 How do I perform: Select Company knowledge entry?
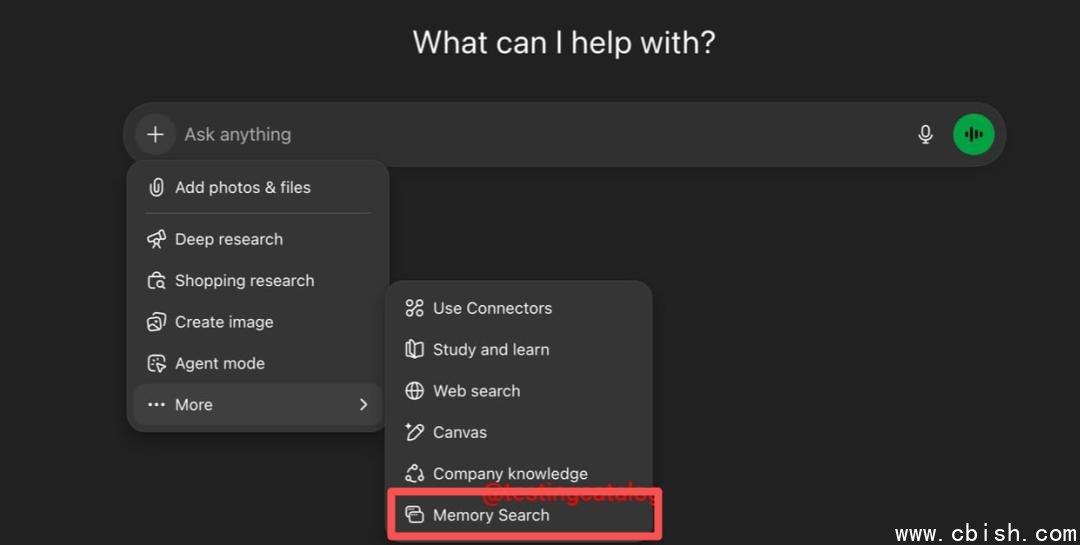[x=510, y=474]
